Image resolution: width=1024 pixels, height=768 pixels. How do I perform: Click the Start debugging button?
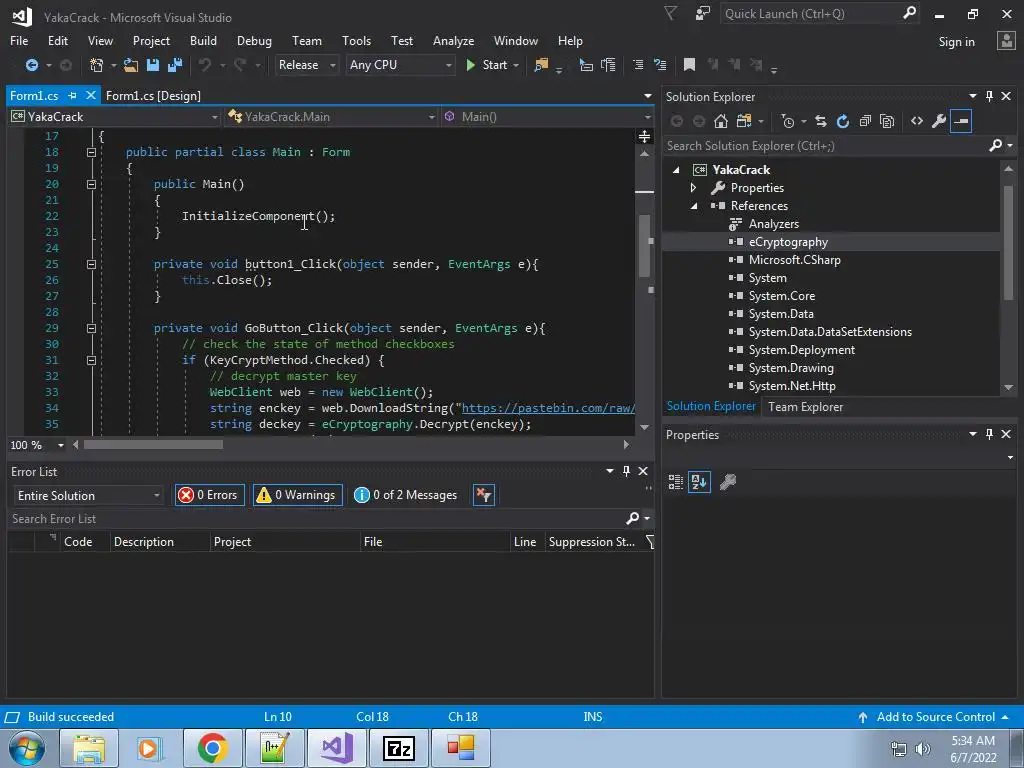click(x=487, y=65)
